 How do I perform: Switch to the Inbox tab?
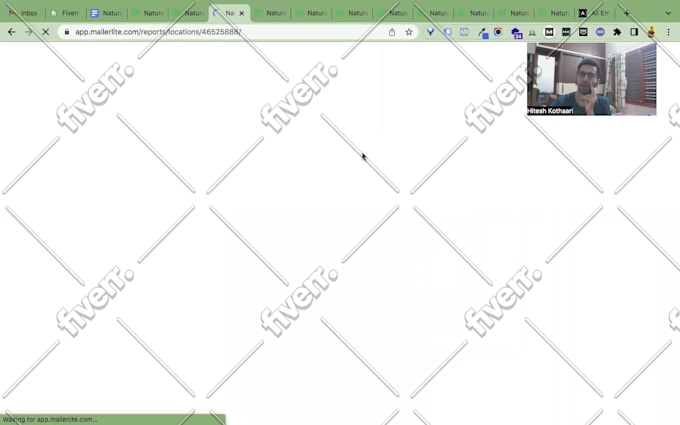click(24, 13)
